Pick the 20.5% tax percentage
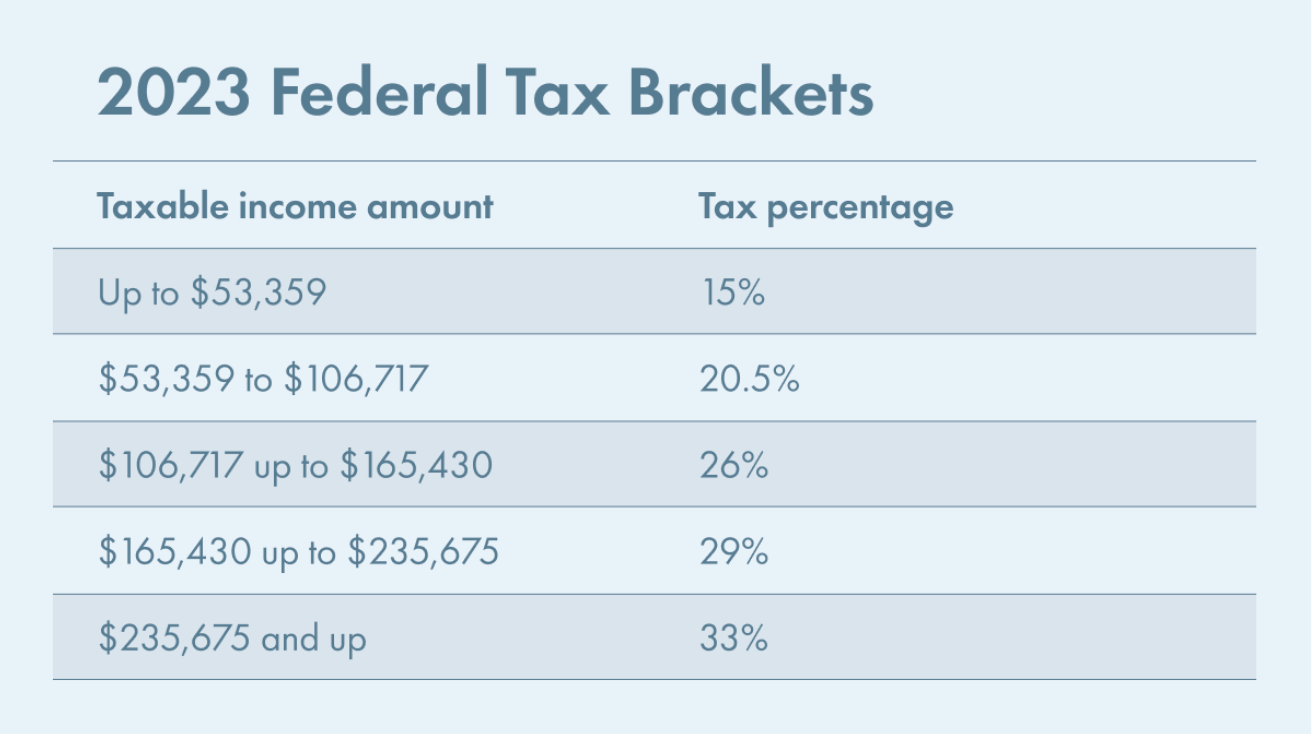This screenshot has height=734, width=1312. click(x=749, y=379)
